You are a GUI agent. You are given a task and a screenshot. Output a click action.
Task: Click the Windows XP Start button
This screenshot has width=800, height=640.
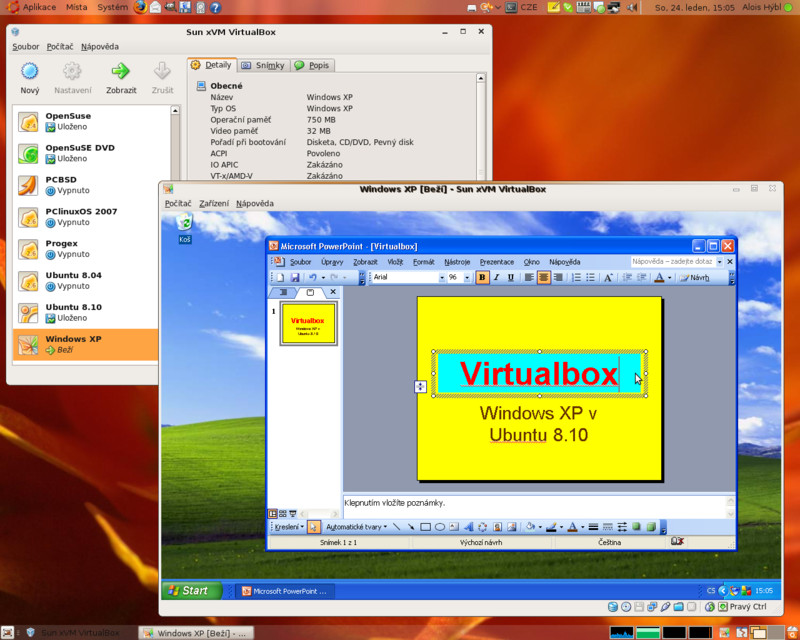192,590
